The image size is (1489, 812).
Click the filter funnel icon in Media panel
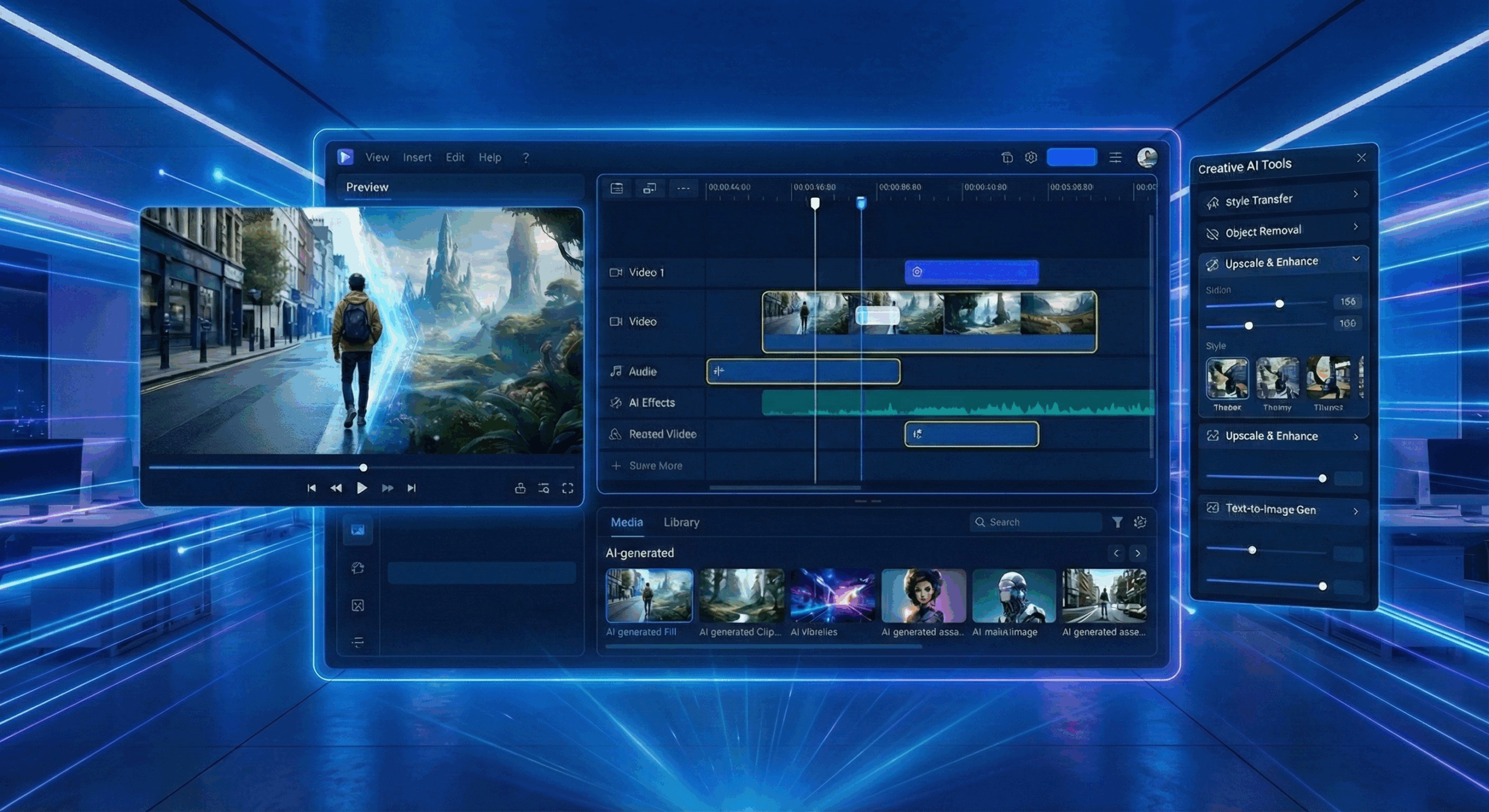[x=1117, y=522]
